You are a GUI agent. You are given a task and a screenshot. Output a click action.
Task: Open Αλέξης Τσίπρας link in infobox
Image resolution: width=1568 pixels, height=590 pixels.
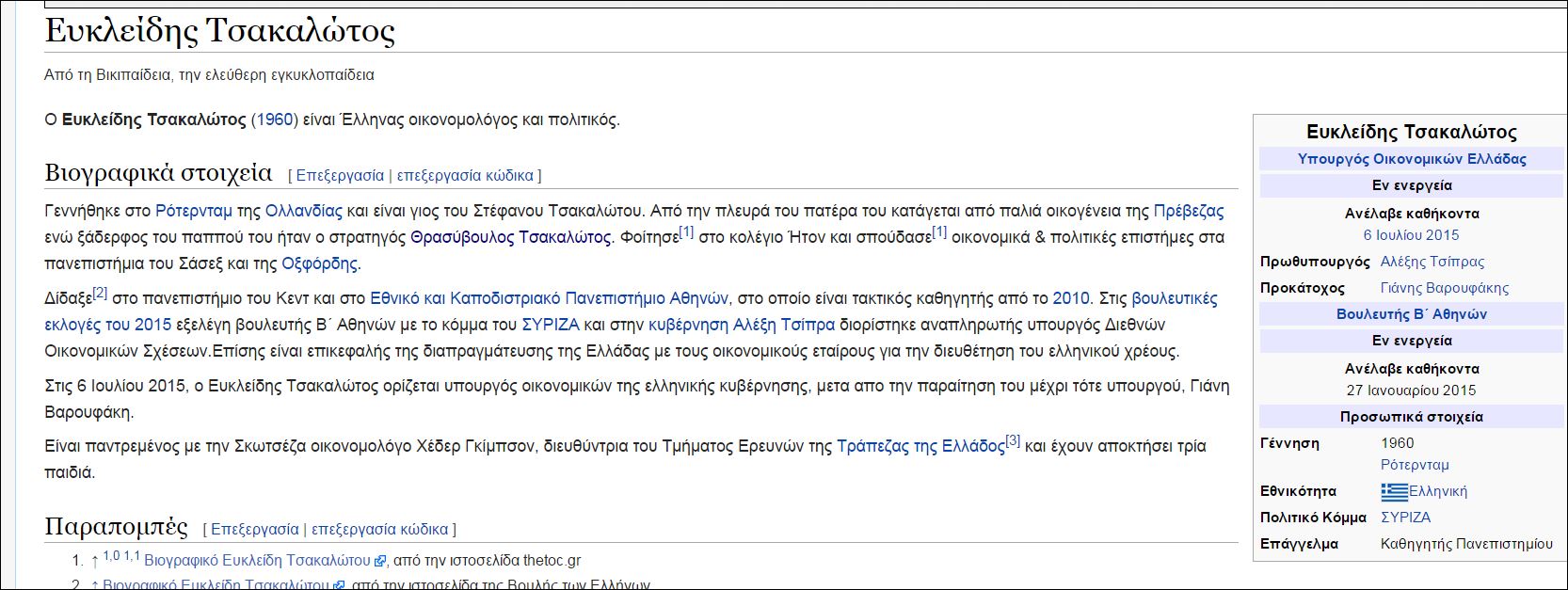(1432, 262)
